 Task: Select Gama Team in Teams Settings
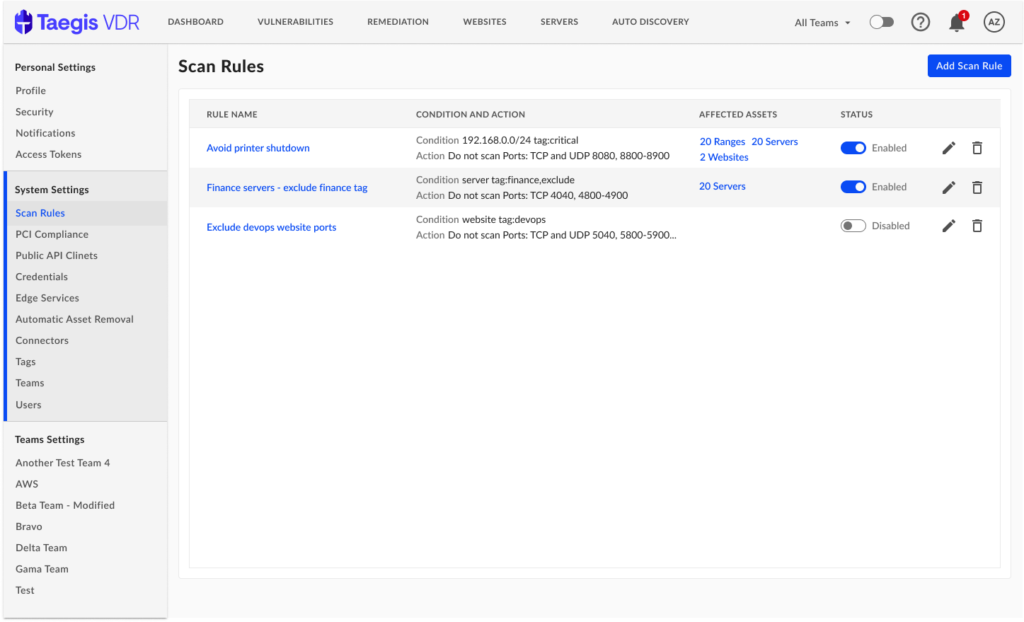(42, 569)
